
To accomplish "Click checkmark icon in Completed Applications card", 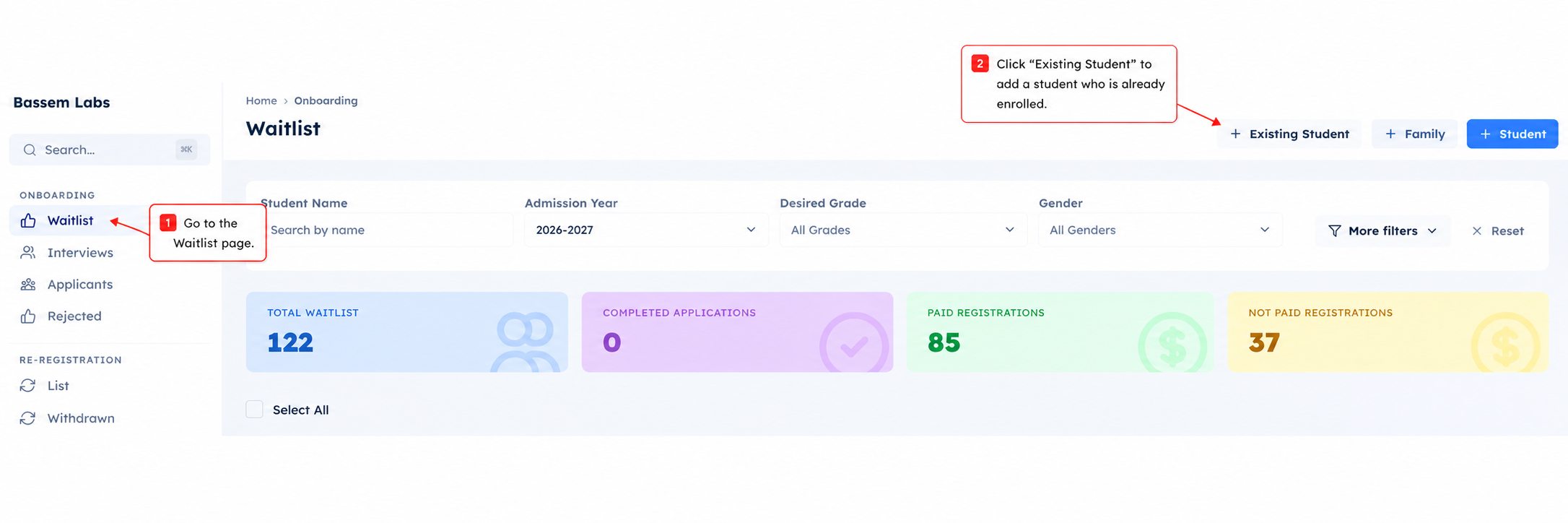I will [x=854, y=342].
